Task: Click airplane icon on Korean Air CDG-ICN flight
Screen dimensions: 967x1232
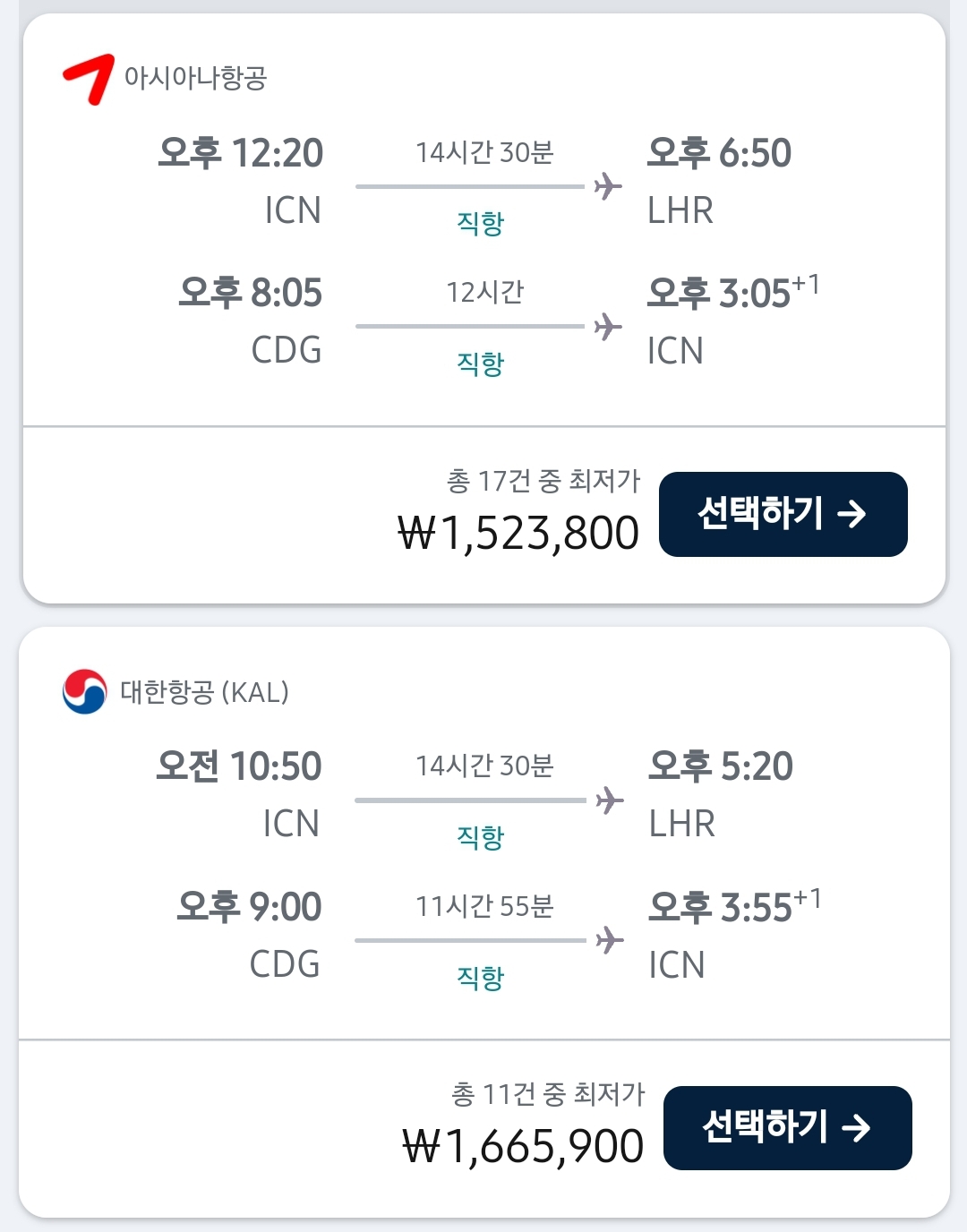Action: 610,940
